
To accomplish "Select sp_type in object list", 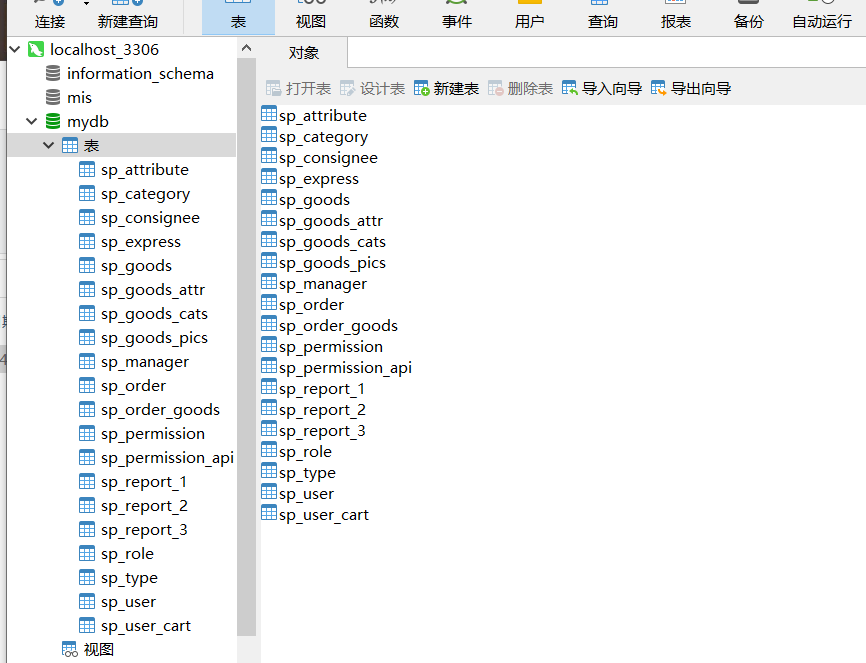I will click(308, 472).
